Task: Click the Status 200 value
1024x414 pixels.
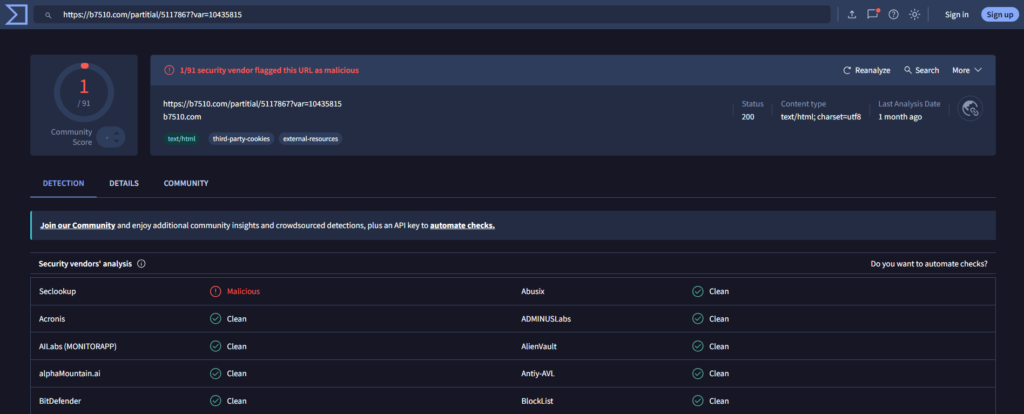Action: point(746,117)
